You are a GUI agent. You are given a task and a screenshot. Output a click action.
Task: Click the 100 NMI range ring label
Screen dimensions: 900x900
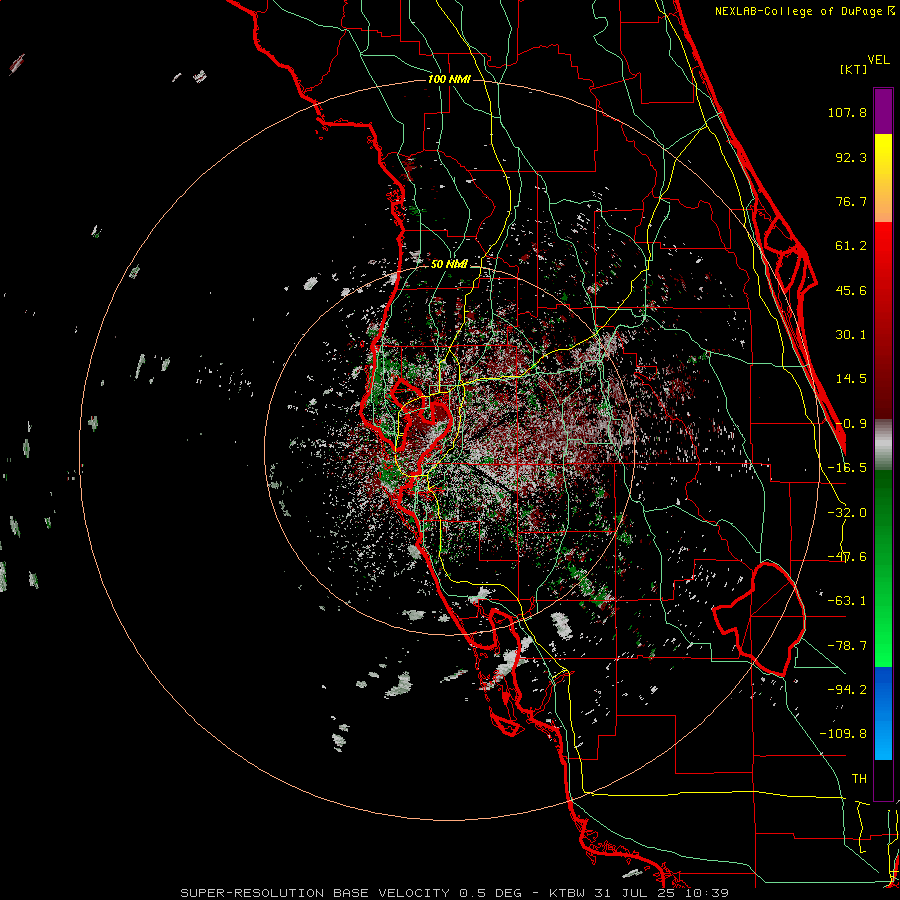coord(449,79)
